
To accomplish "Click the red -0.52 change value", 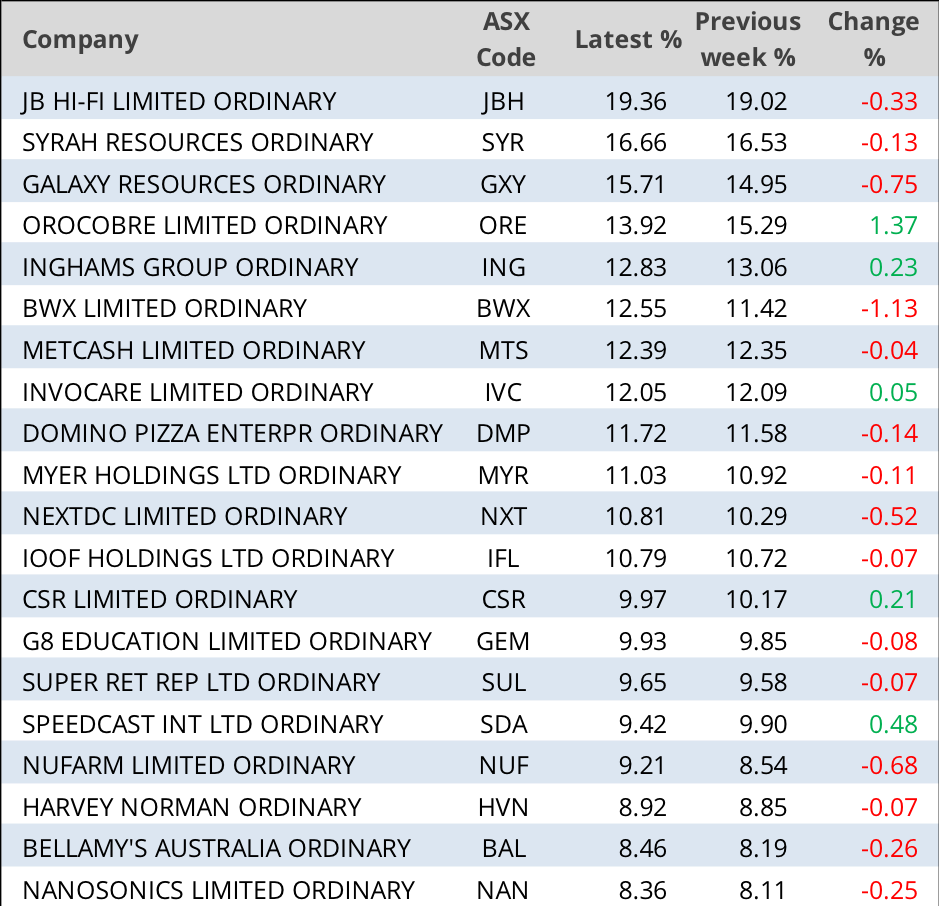I will coord(889,516).
